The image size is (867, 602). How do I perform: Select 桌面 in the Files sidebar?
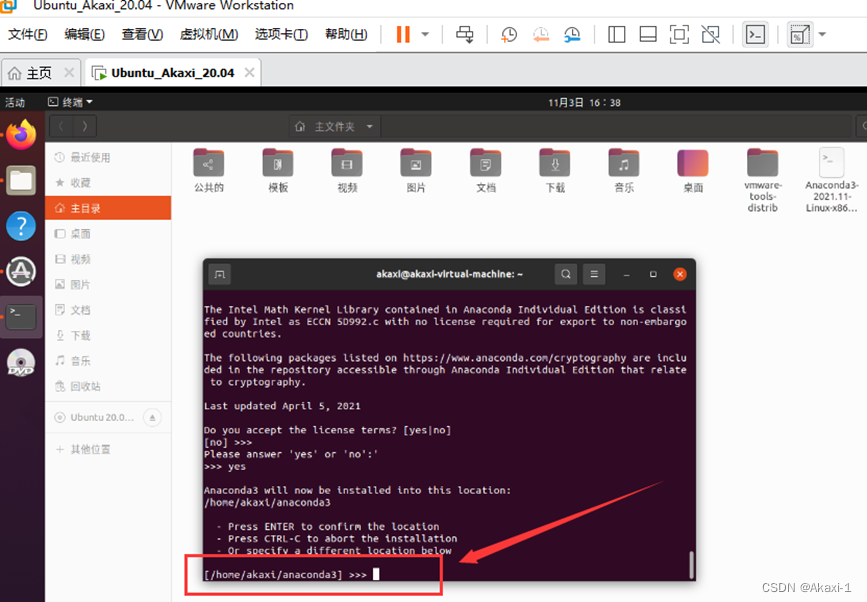coord(108,234)
